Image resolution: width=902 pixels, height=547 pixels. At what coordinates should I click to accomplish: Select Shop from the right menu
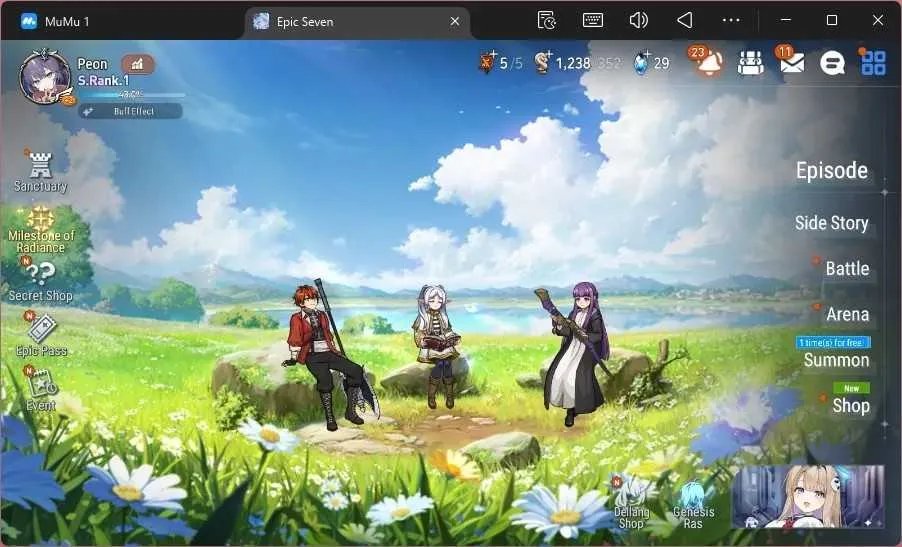851,406
